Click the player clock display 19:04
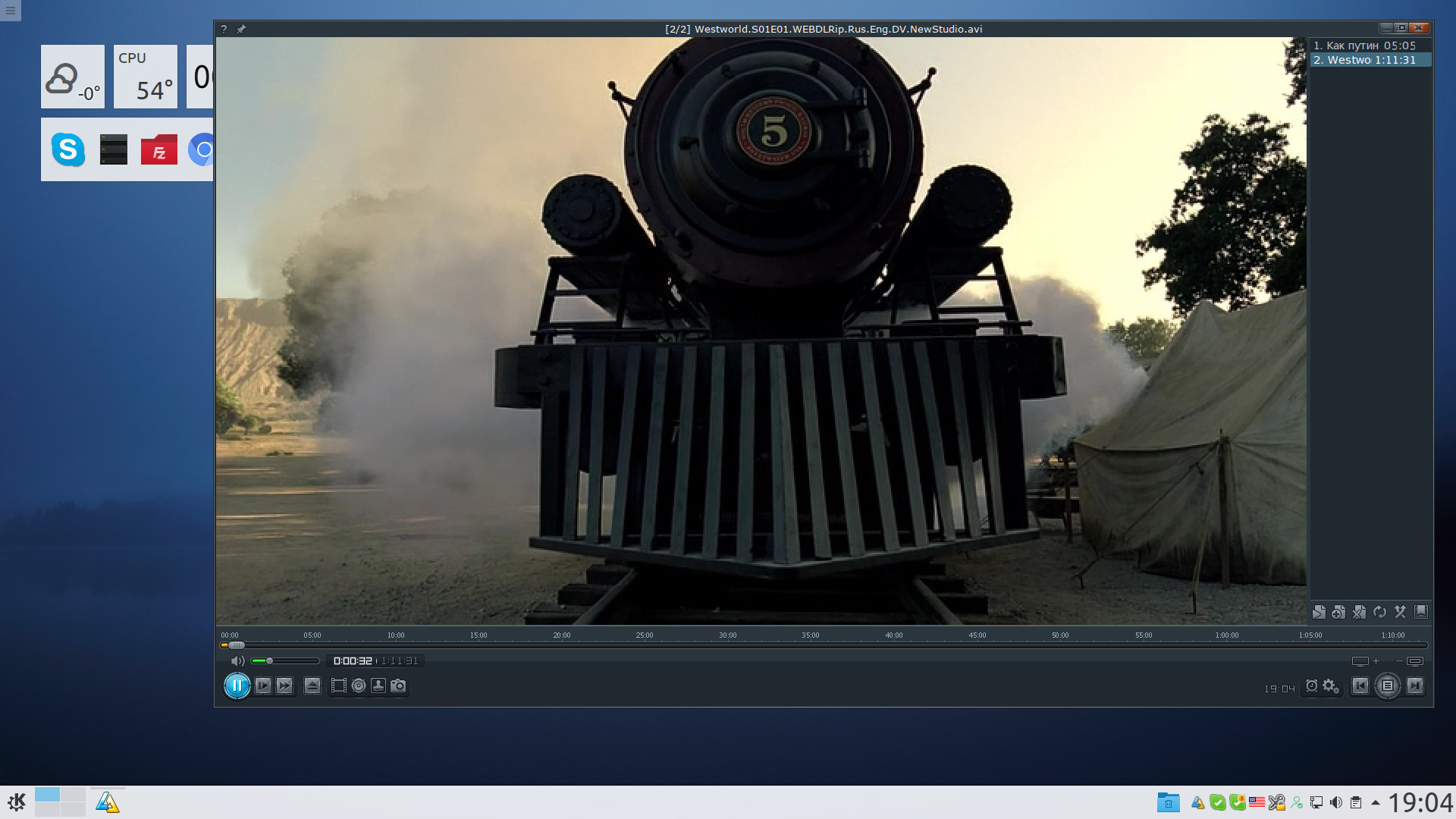 pyautogui.click(x=1279, y=689)
